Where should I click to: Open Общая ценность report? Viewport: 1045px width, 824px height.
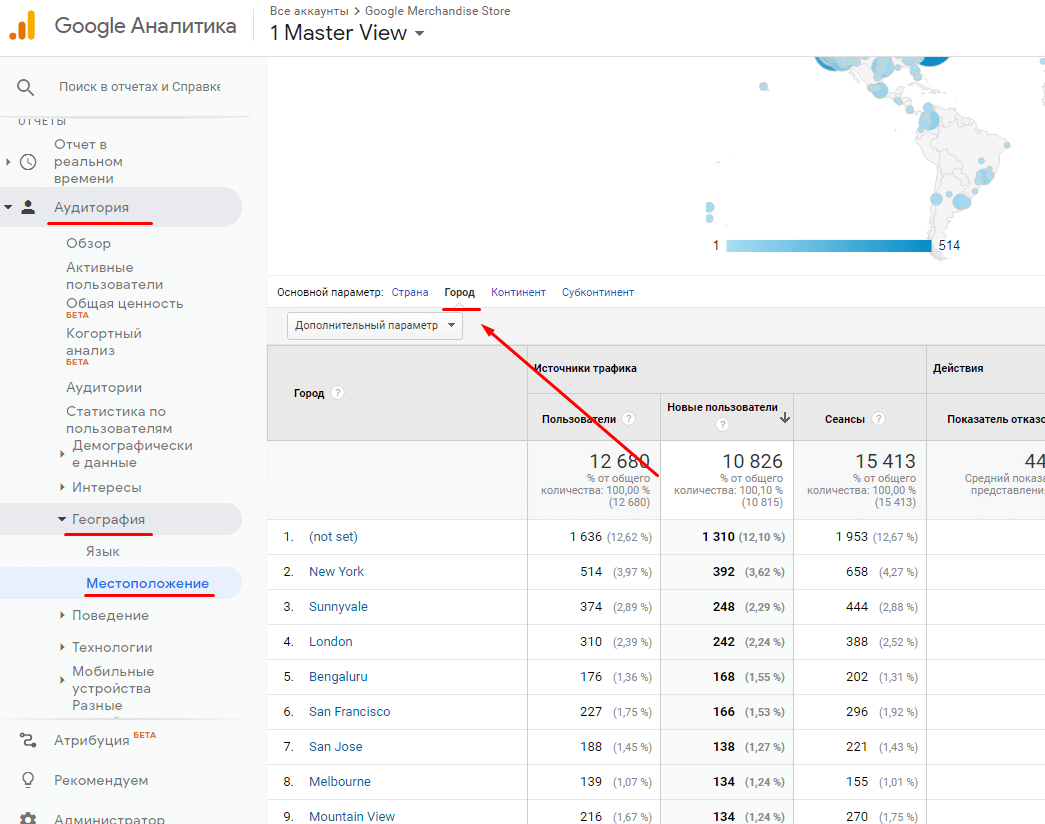pos(125,303)
